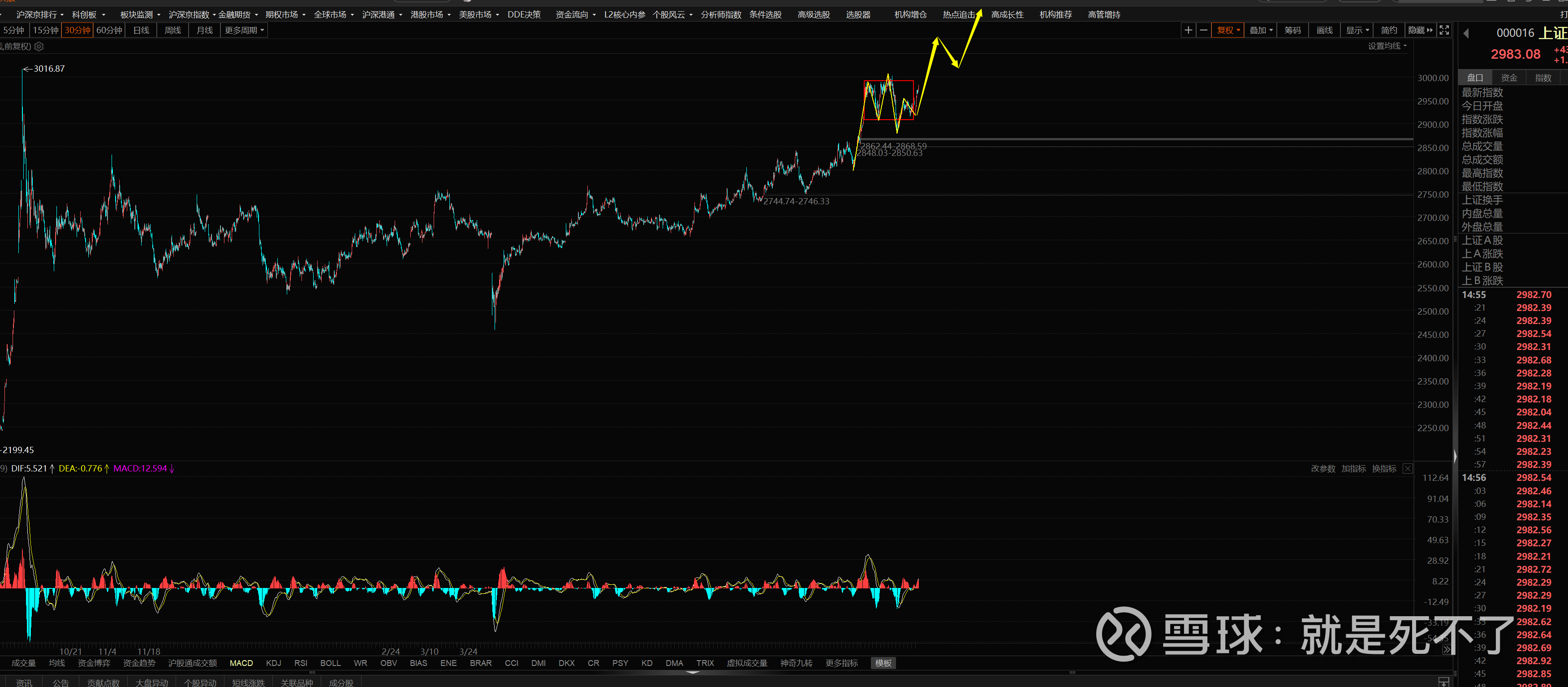Open the 设置均线 moving average dropdown
This screenshot has width=1568, height=687.
click(x=1387, y=46)
